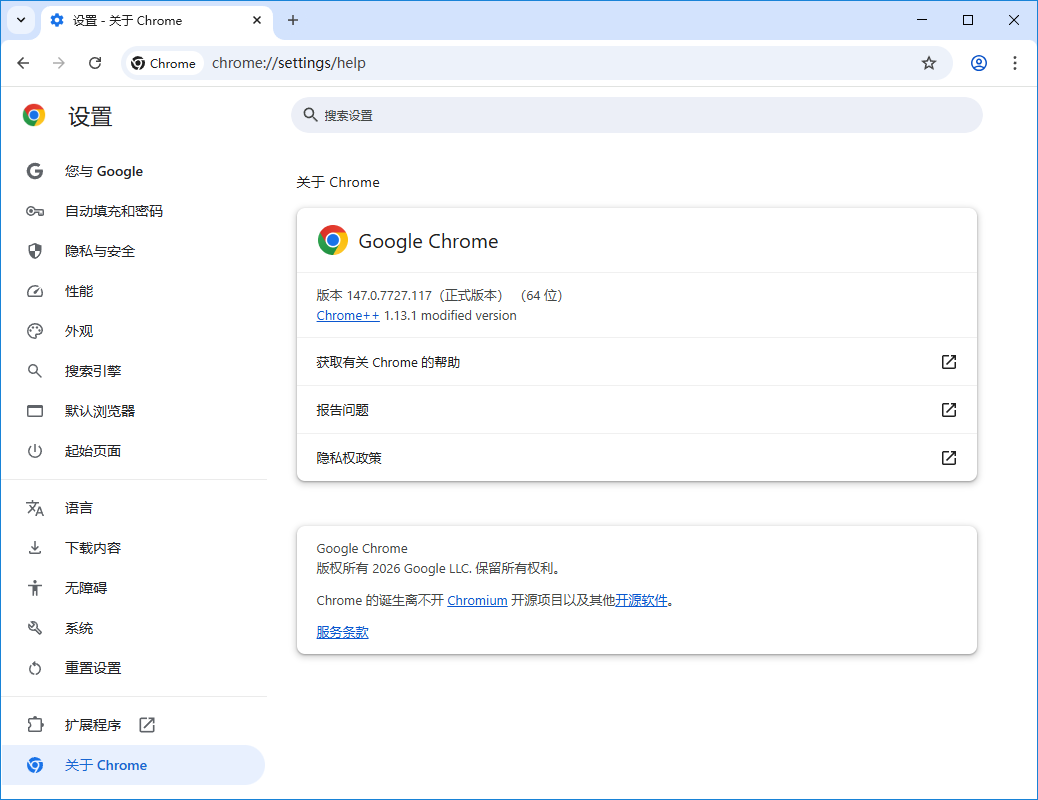
Task: Select 起始页面 in the sidebar
Action: click(132, 451)
